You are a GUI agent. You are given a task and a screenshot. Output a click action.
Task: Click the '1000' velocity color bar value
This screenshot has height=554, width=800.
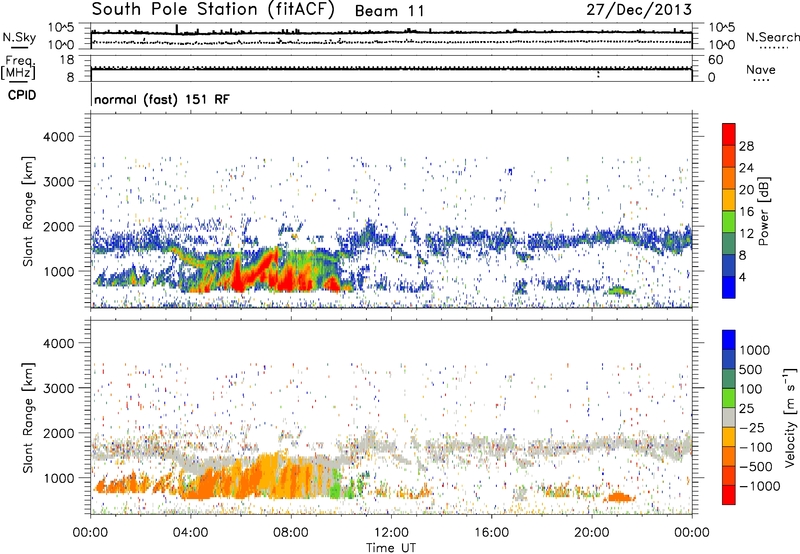[x=755, y=350]
